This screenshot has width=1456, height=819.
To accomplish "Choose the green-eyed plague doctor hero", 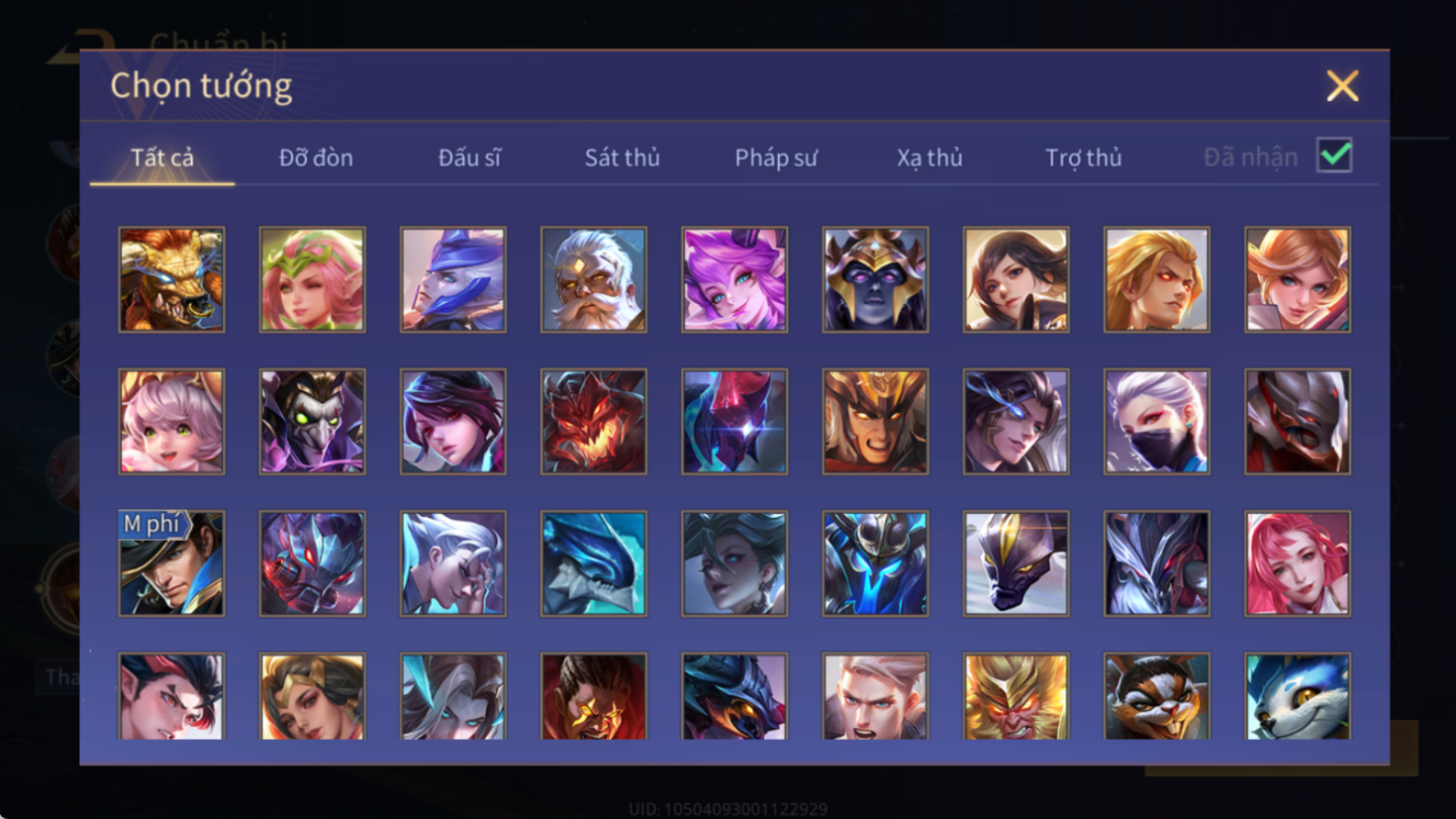I will [x=313, y=422].
